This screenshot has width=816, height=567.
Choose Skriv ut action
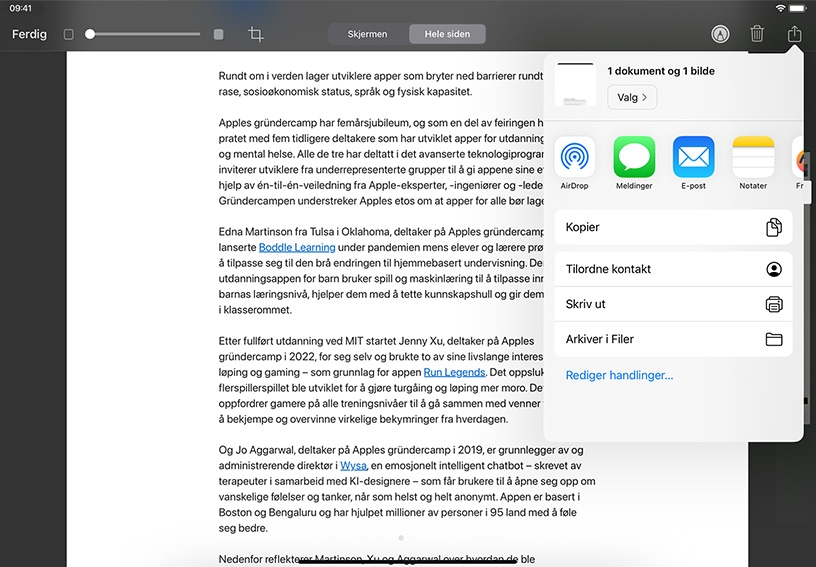(673, 304)
